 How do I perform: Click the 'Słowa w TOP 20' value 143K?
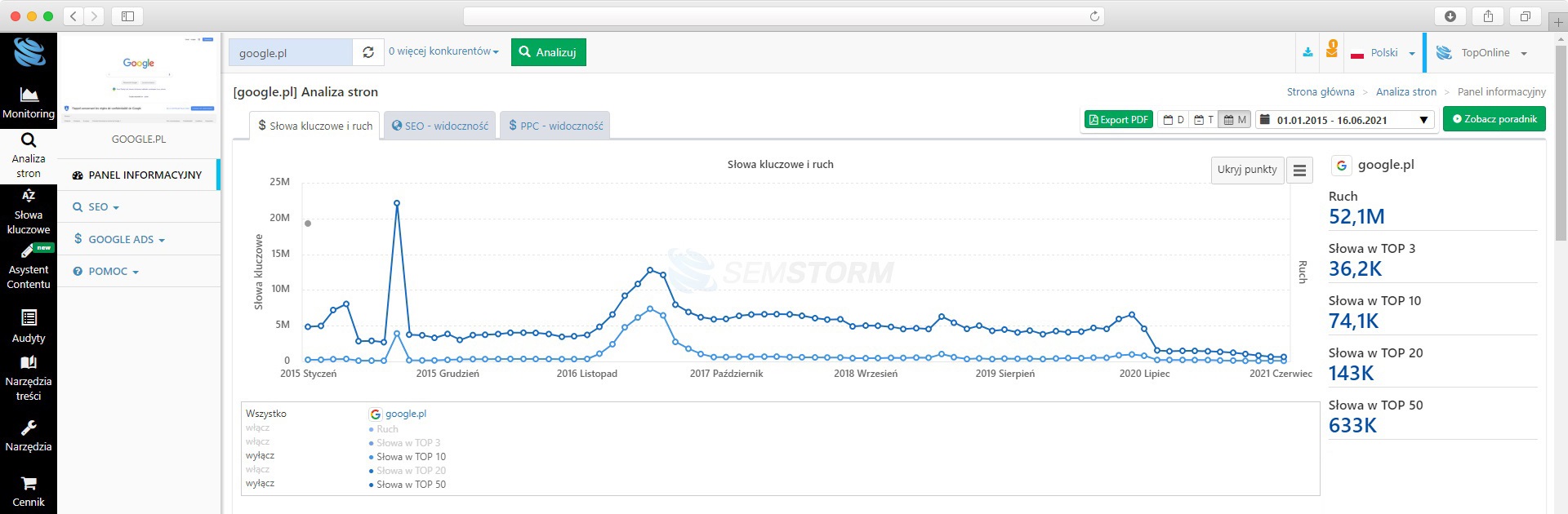1351,374
